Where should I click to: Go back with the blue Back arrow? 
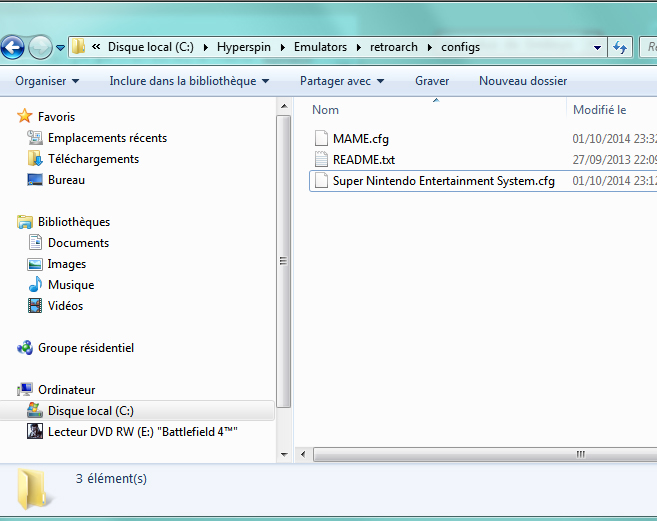tap(13, 47)
